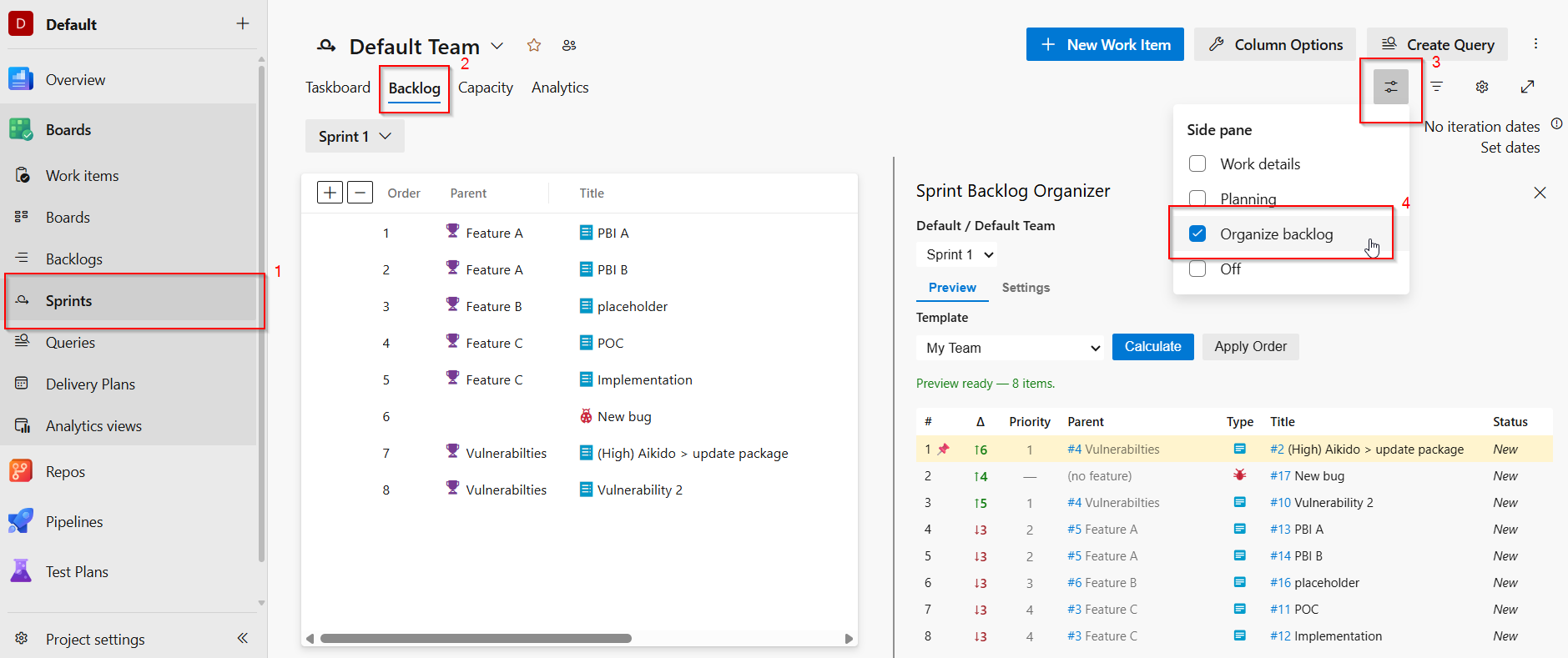This screenshot has width=1568, height=658.
Task: Check the Planning side pane option
Action: click(x=1197, y=198)
